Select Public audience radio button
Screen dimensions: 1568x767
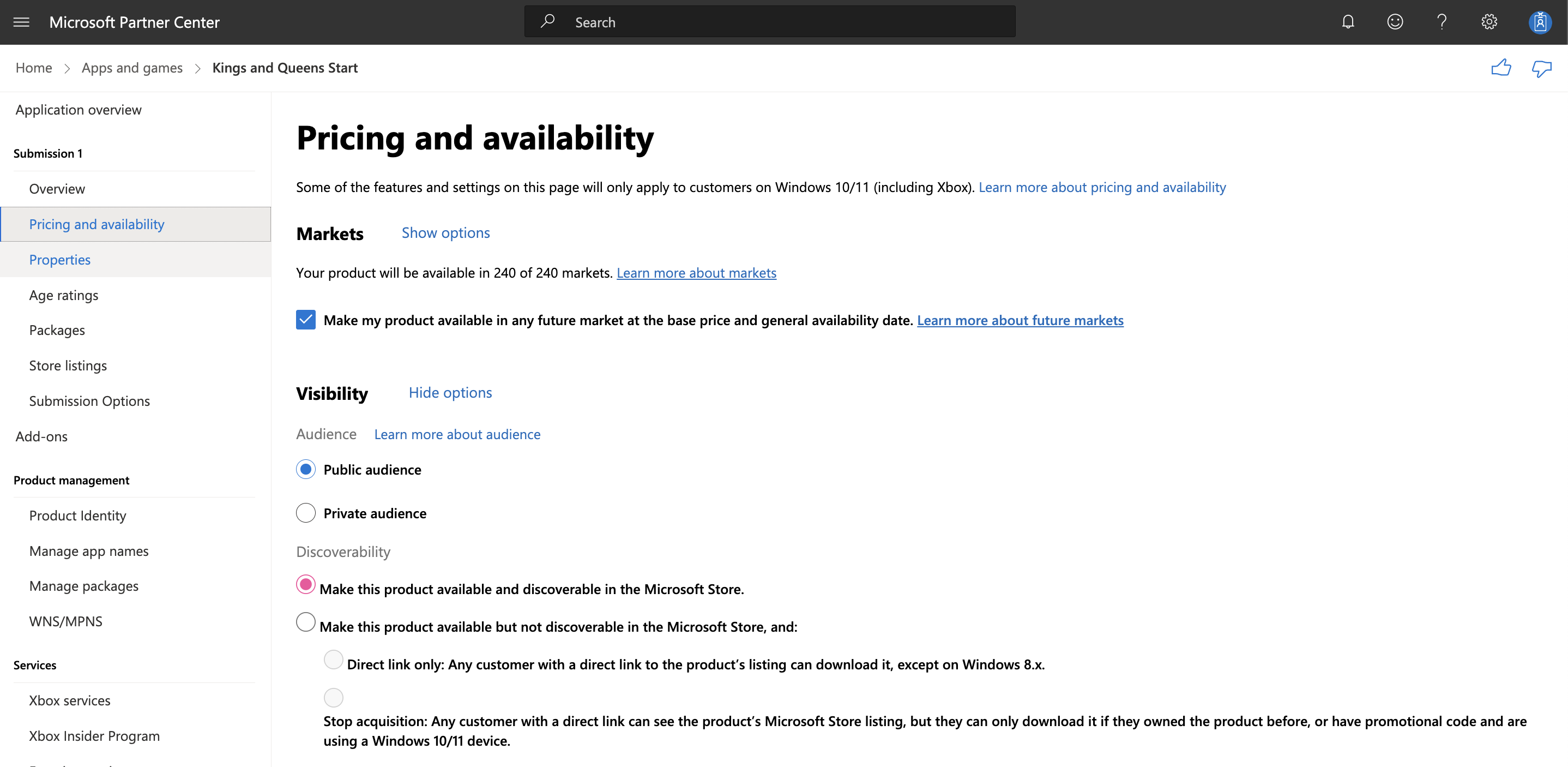click(305, 469)
